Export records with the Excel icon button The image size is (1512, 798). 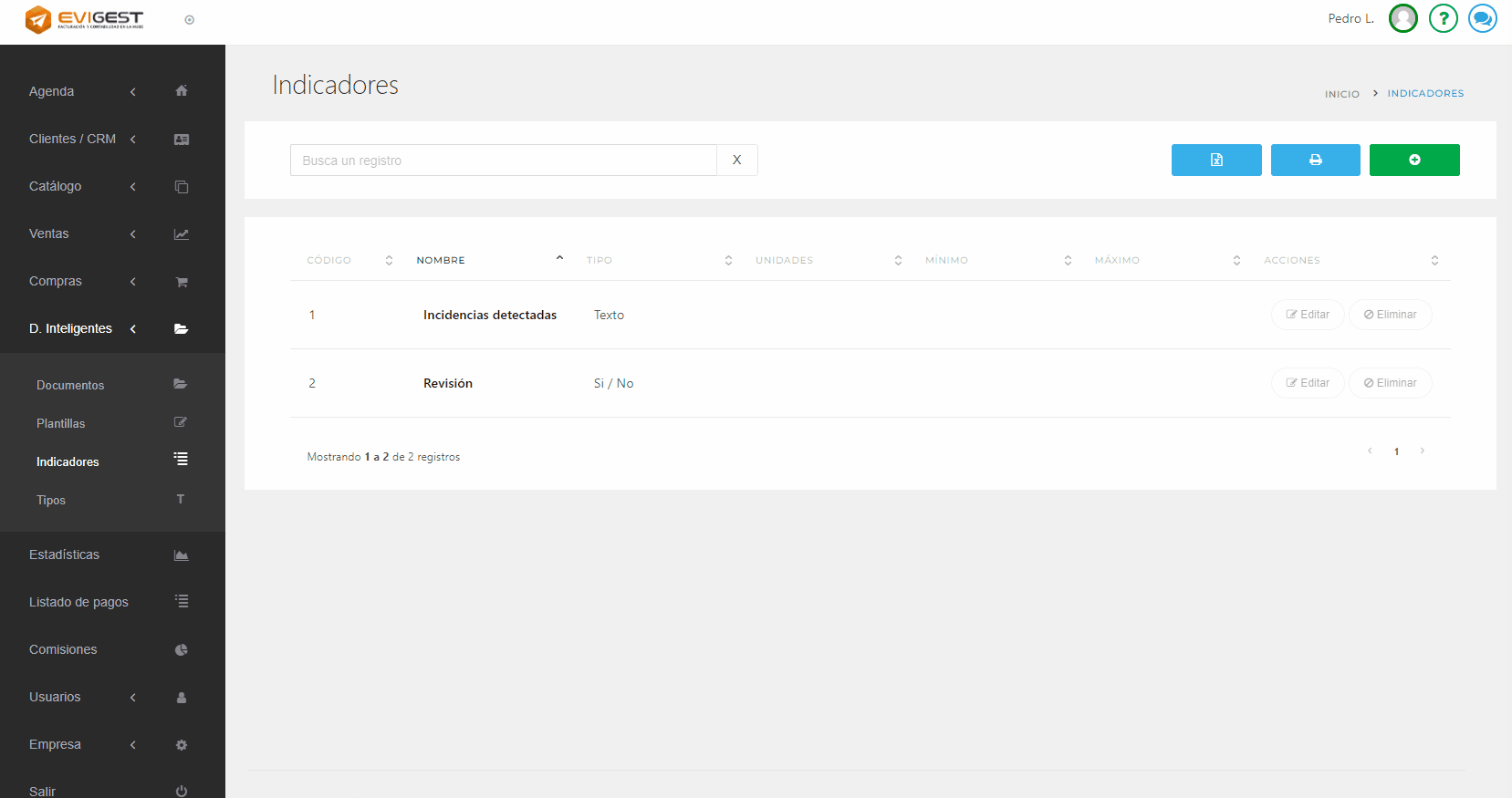(x=1215, y=160)
